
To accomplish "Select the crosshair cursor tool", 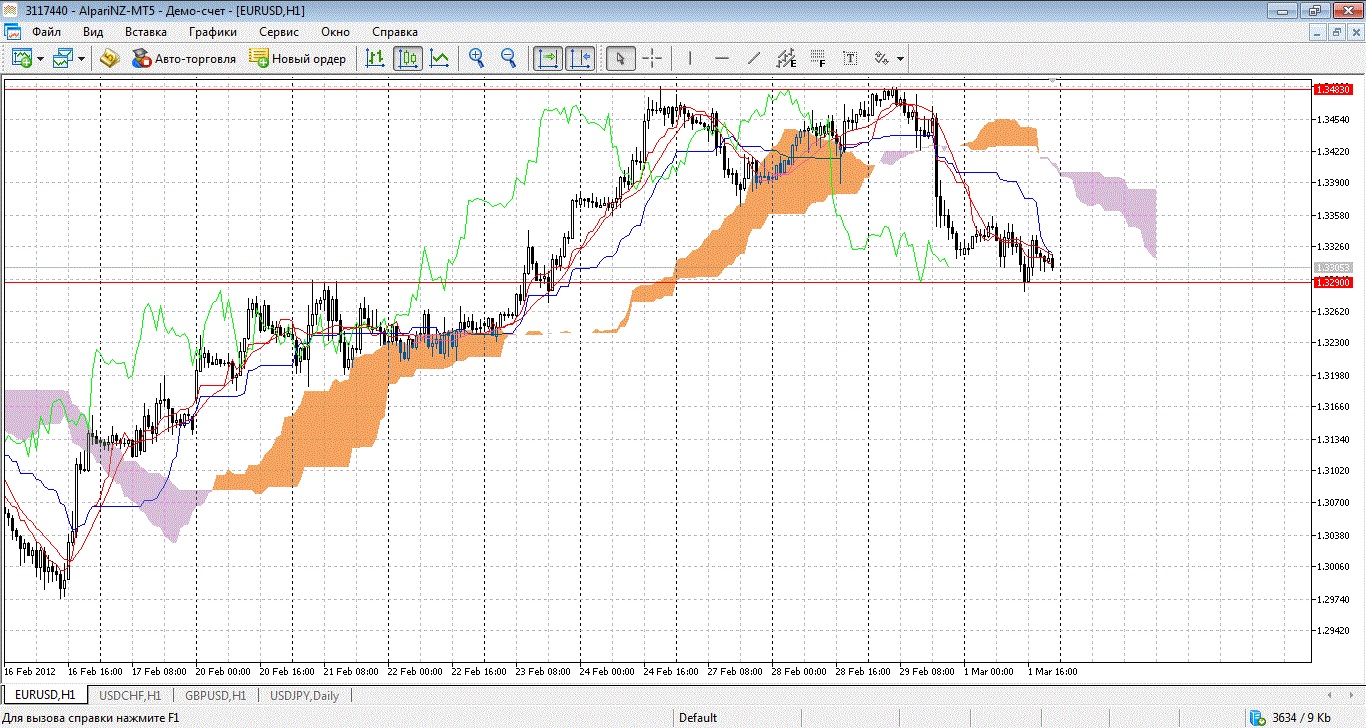I will click(652, 58).
